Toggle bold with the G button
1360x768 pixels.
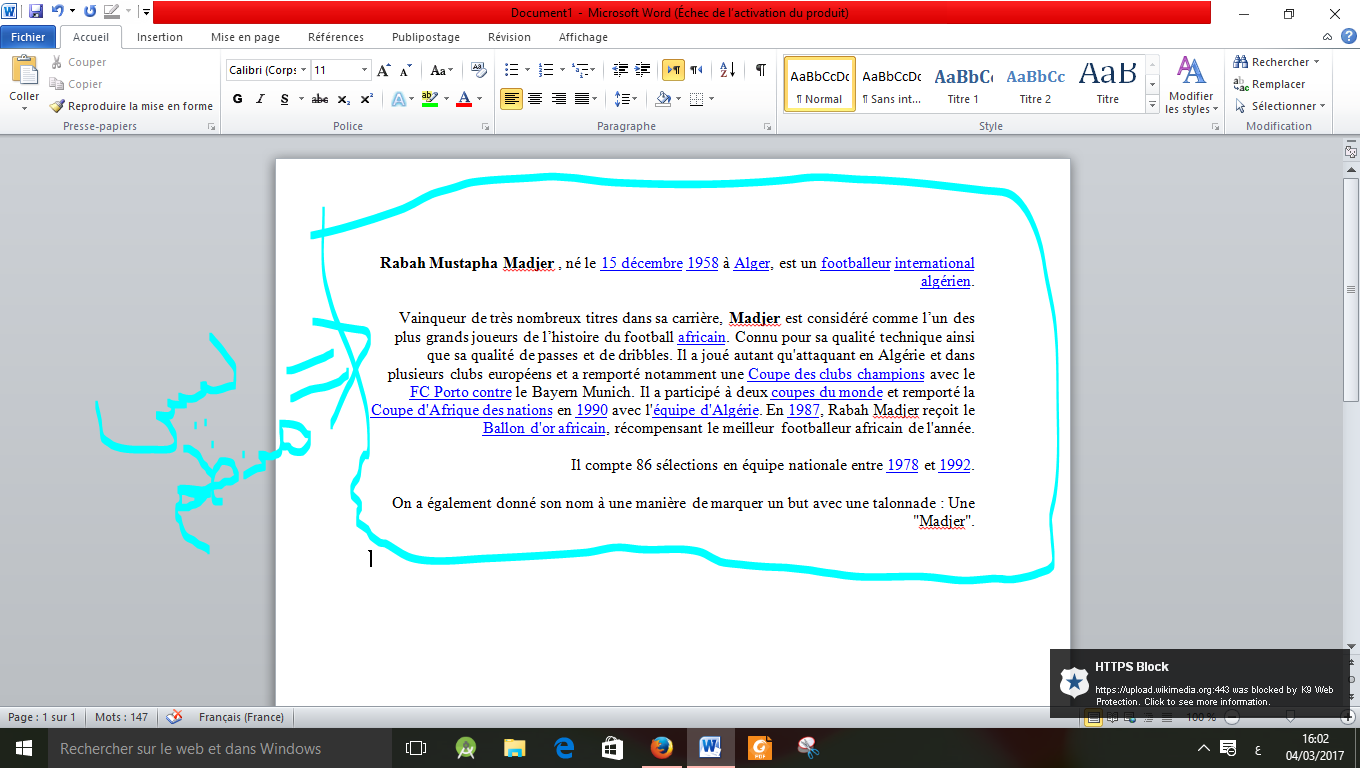237,99
